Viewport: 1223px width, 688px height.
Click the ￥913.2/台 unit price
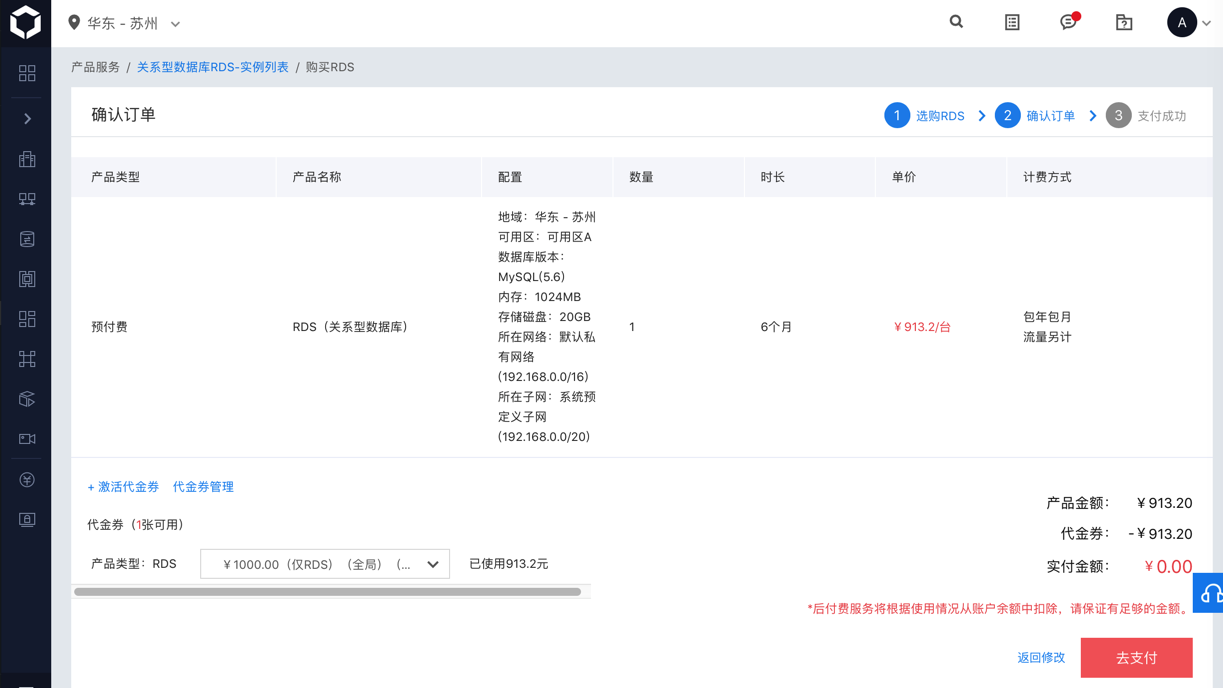pos(921,327)
